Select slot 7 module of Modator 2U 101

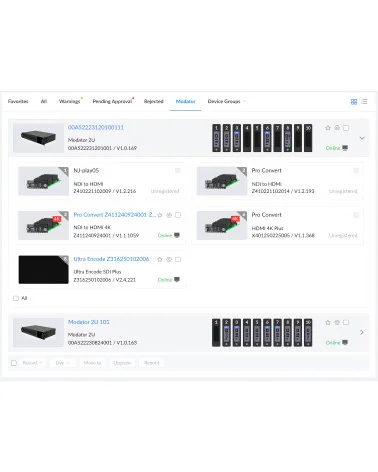coord(277,333)
